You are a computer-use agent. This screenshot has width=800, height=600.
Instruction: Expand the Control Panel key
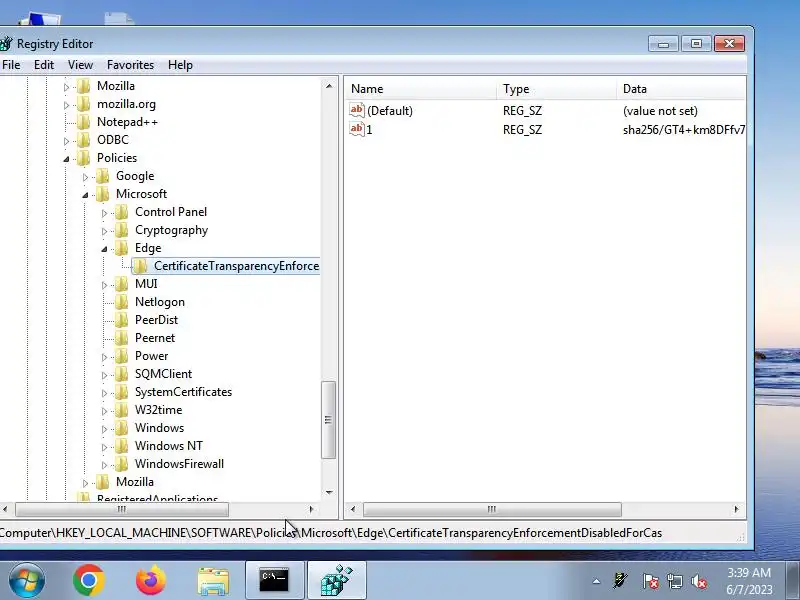pyautogui.click(x=104, y=213)
